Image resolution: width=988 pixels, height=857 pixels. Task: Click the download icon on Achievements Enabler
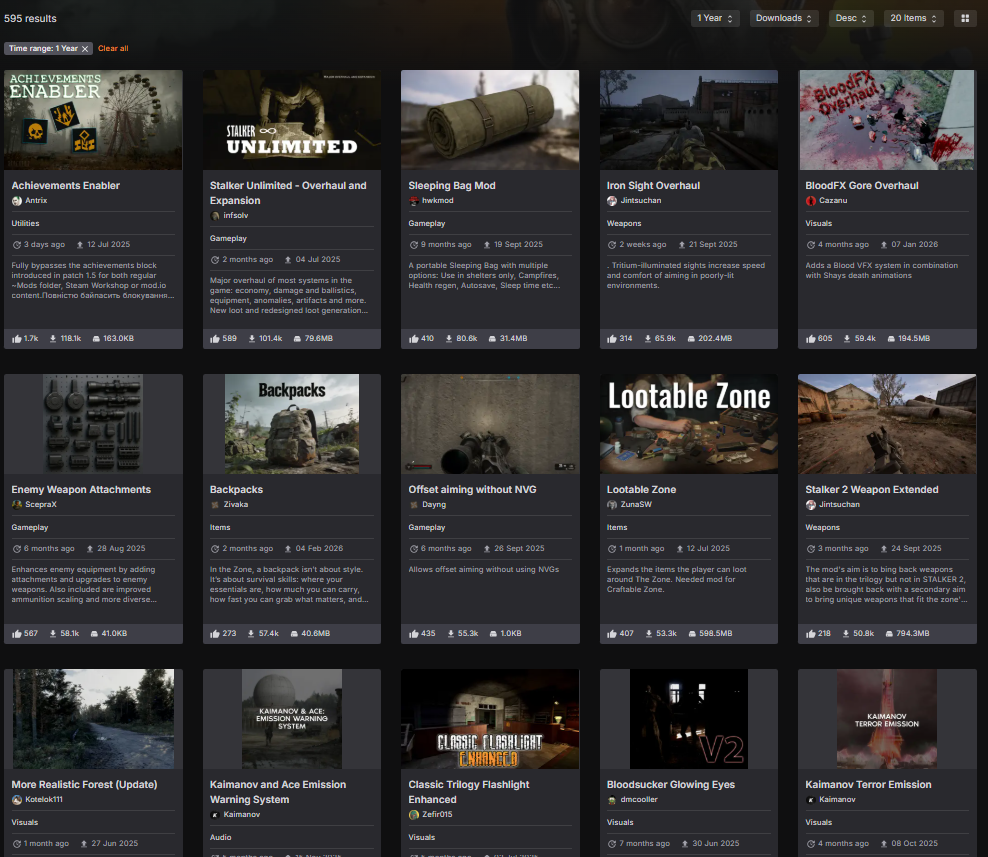(x=53, y=339)
